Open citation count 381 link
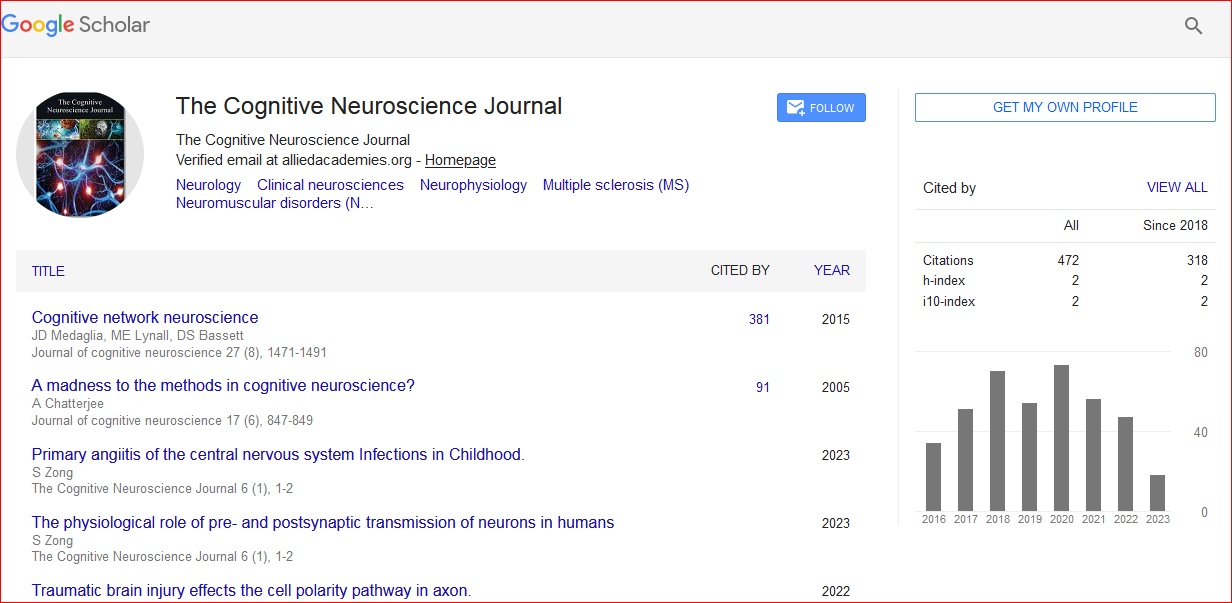The height and width of the screenshot is (603, 1232). pyautogui.click(x=759, y=320)
